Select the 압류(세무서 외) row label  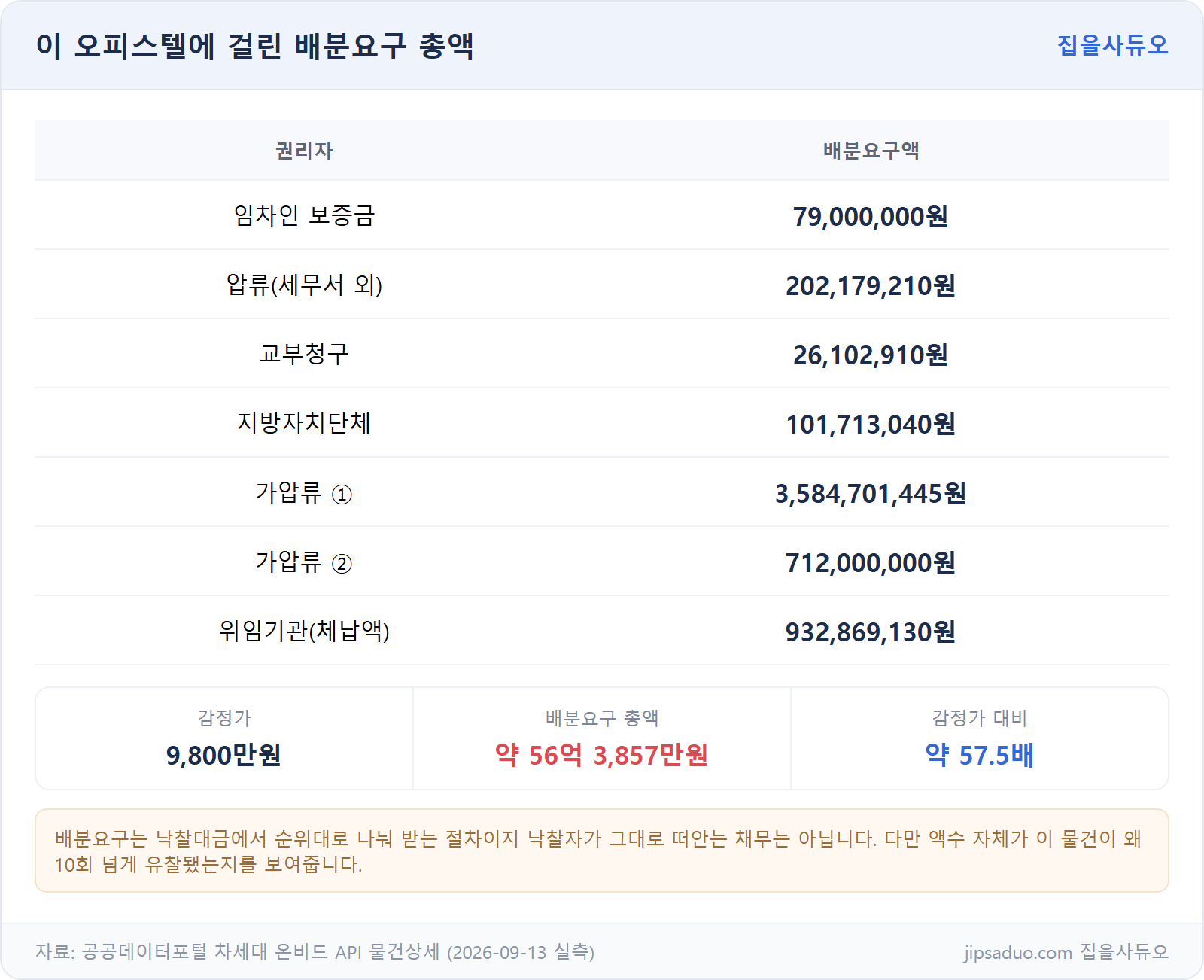point(304,285)
